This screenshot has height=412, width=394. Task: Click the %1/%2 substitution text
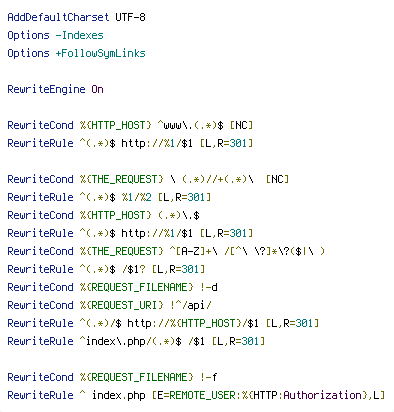tap(137, 197)
